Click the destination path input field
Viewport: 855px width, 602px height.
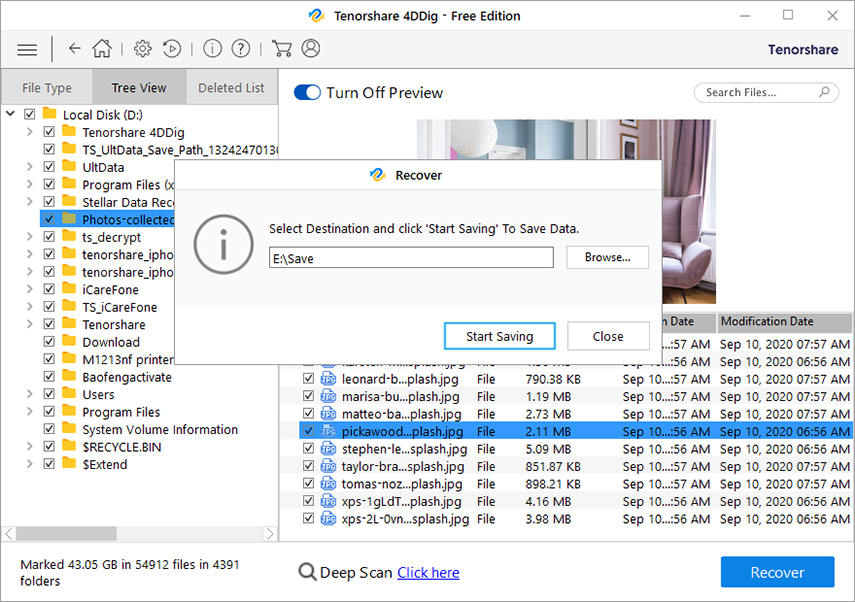[411, 257]
